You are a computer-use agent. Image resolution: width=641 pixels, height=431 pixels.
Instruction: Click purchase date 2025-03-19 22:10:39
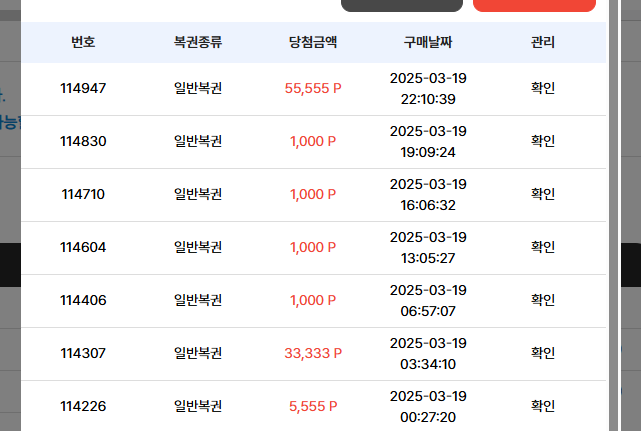pos(428,88)
